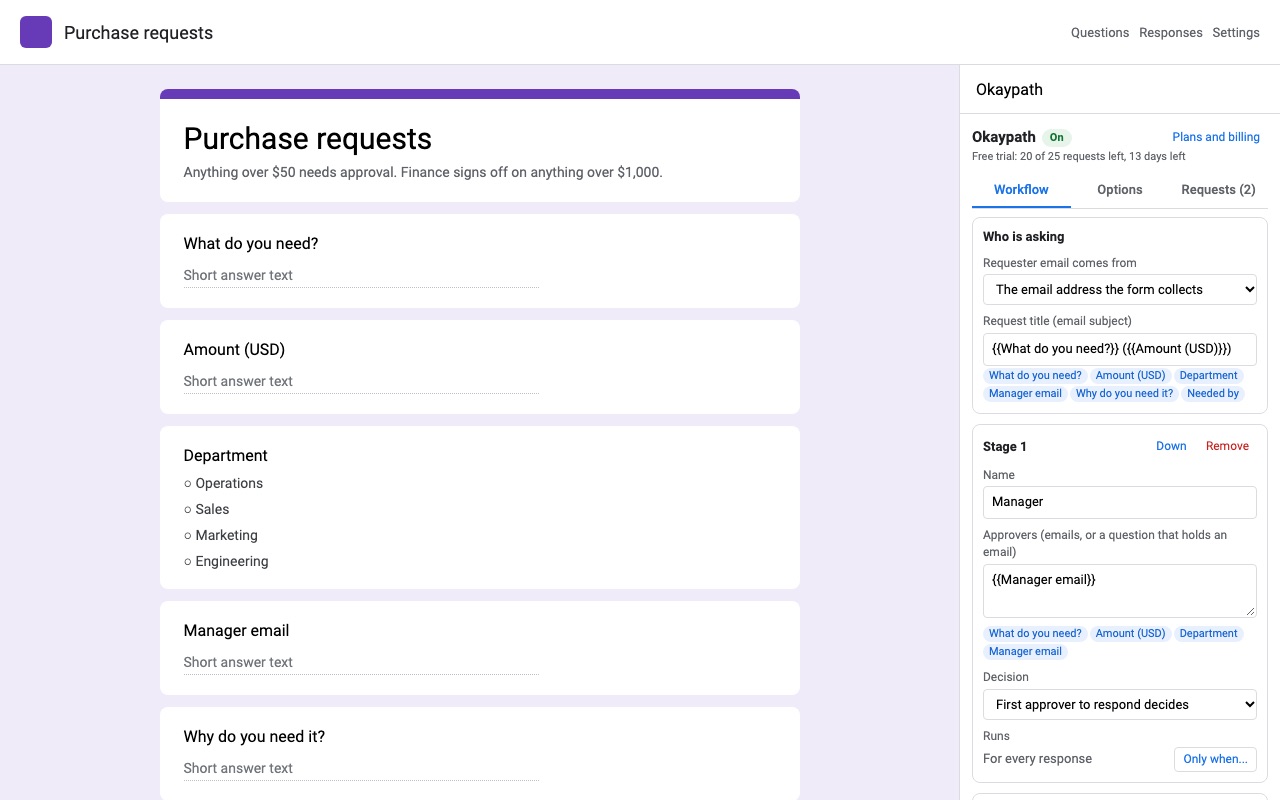Switch to the Options tab
This screenshot has height=800, width=1280.
pos(1120,190)
